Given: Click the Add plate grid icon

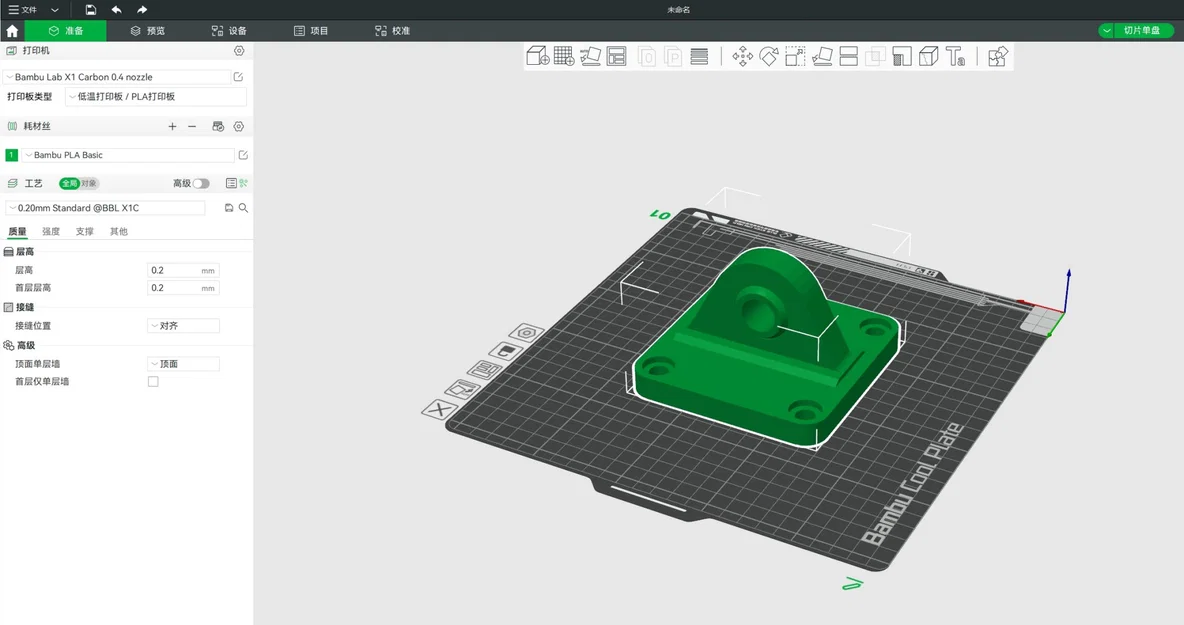Looking at the screenshot, I should pos(564,56).
